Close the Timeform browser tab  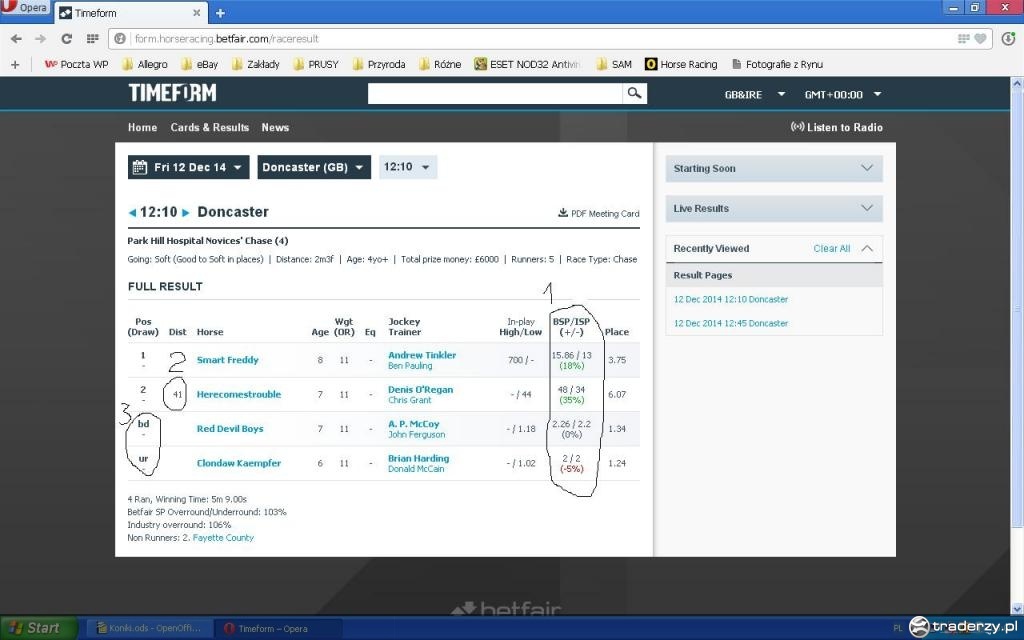[197, 13]
